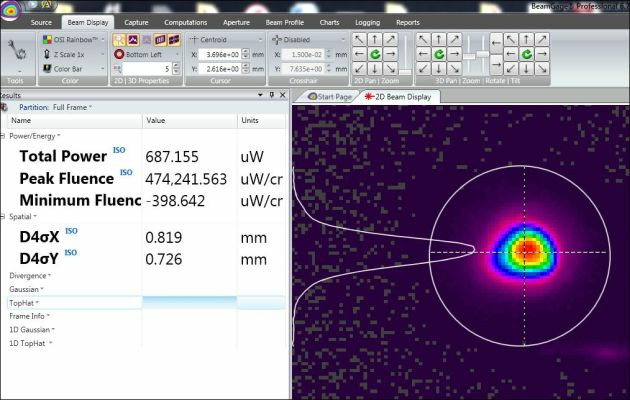Image resolution: width=630 pixels, height=400 pixels.
Task: Pan the 2D view up
Action: click(375, 39)
